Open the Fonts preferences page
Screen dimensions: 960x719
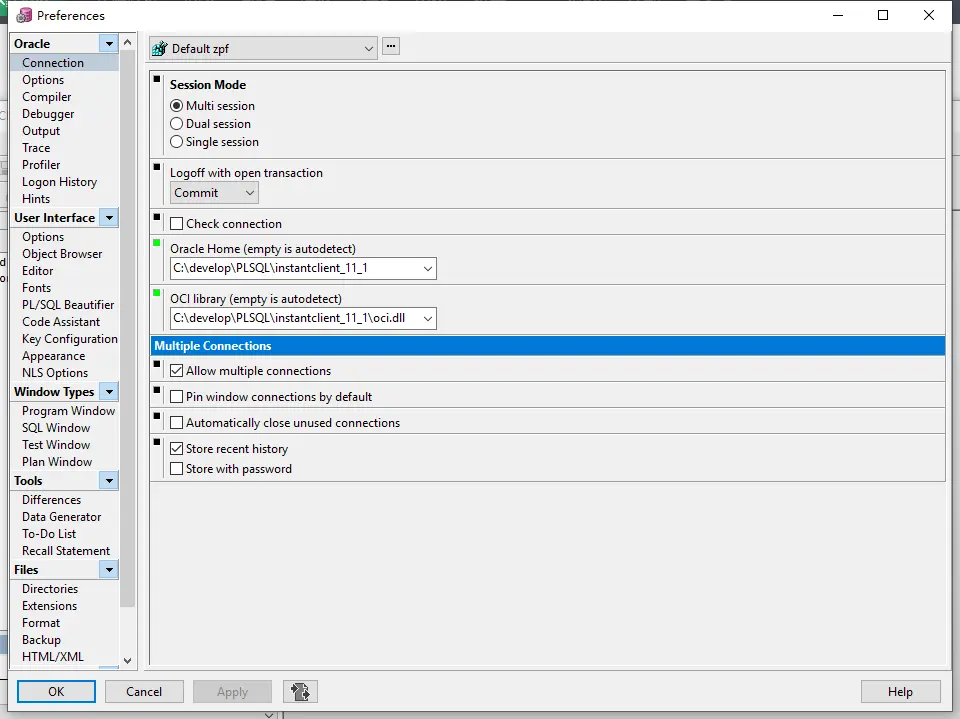36,288
